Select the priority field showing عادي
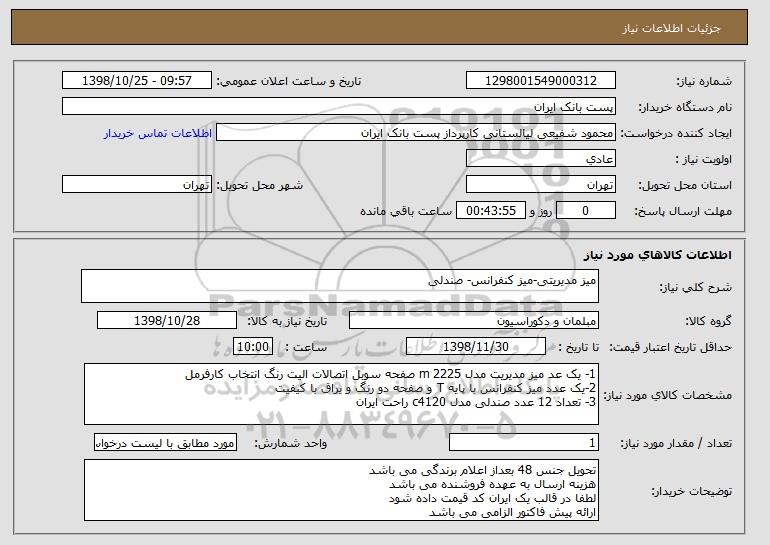The image size is (770, 545). (541, 159)
